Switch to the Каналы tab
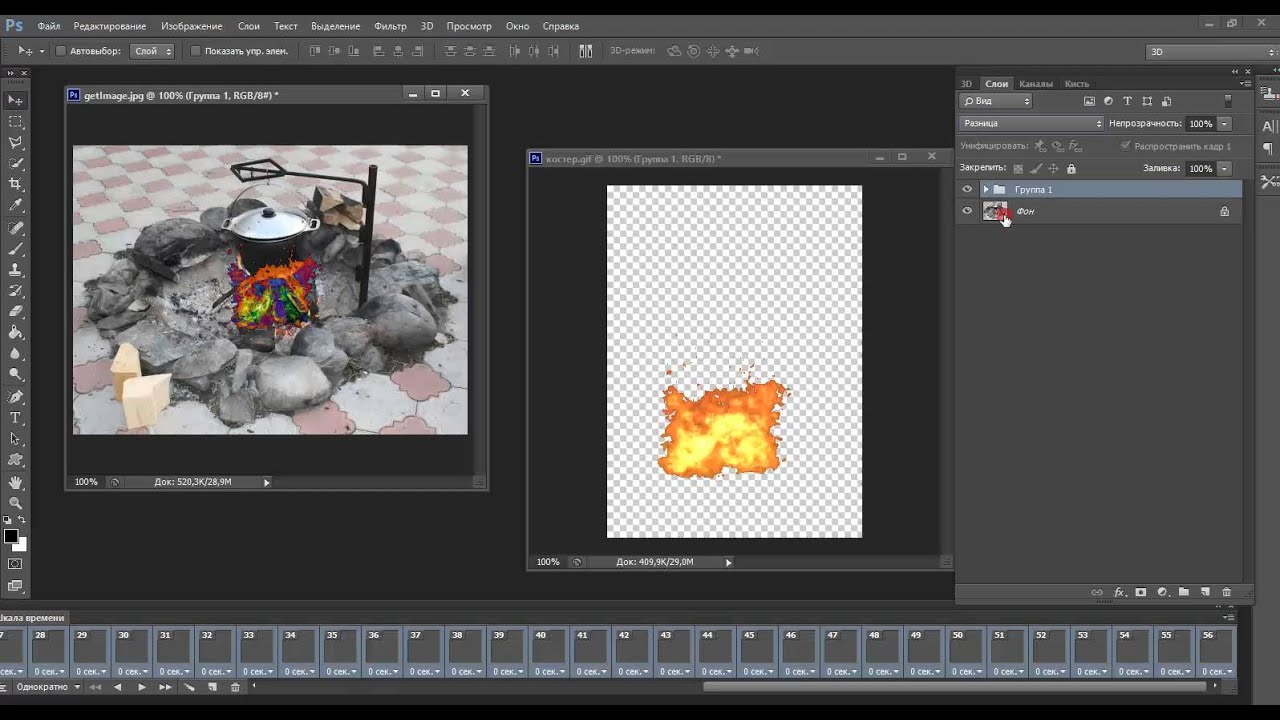Image resolution: width=1280 pixels, height=720 pixels. click(1036, 84)
